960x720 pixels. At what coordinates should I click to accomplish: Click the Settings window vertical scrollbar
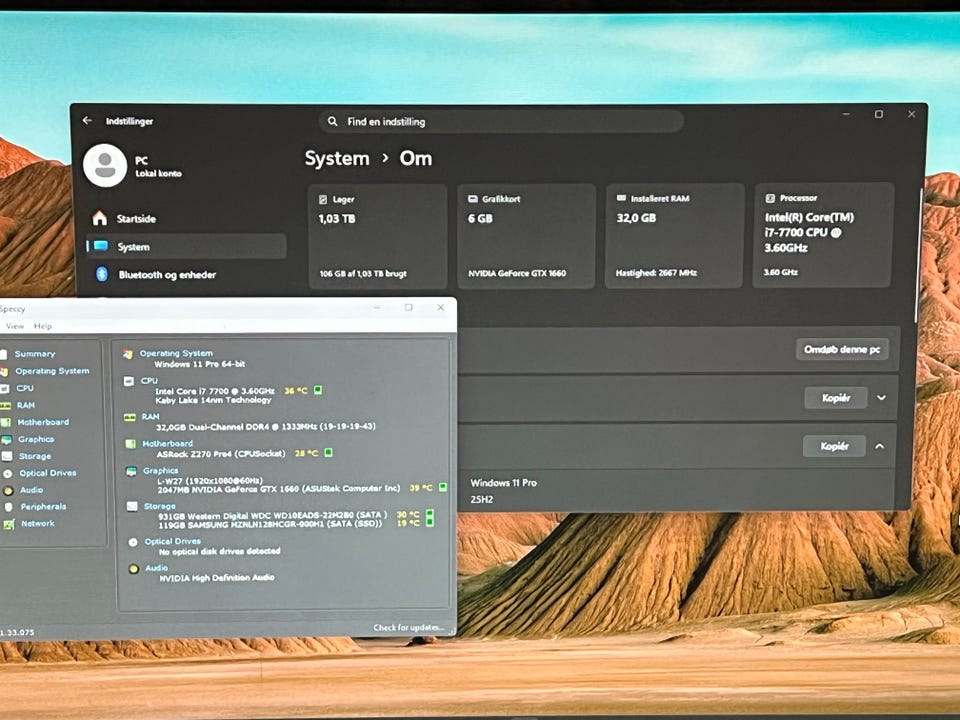918,255
